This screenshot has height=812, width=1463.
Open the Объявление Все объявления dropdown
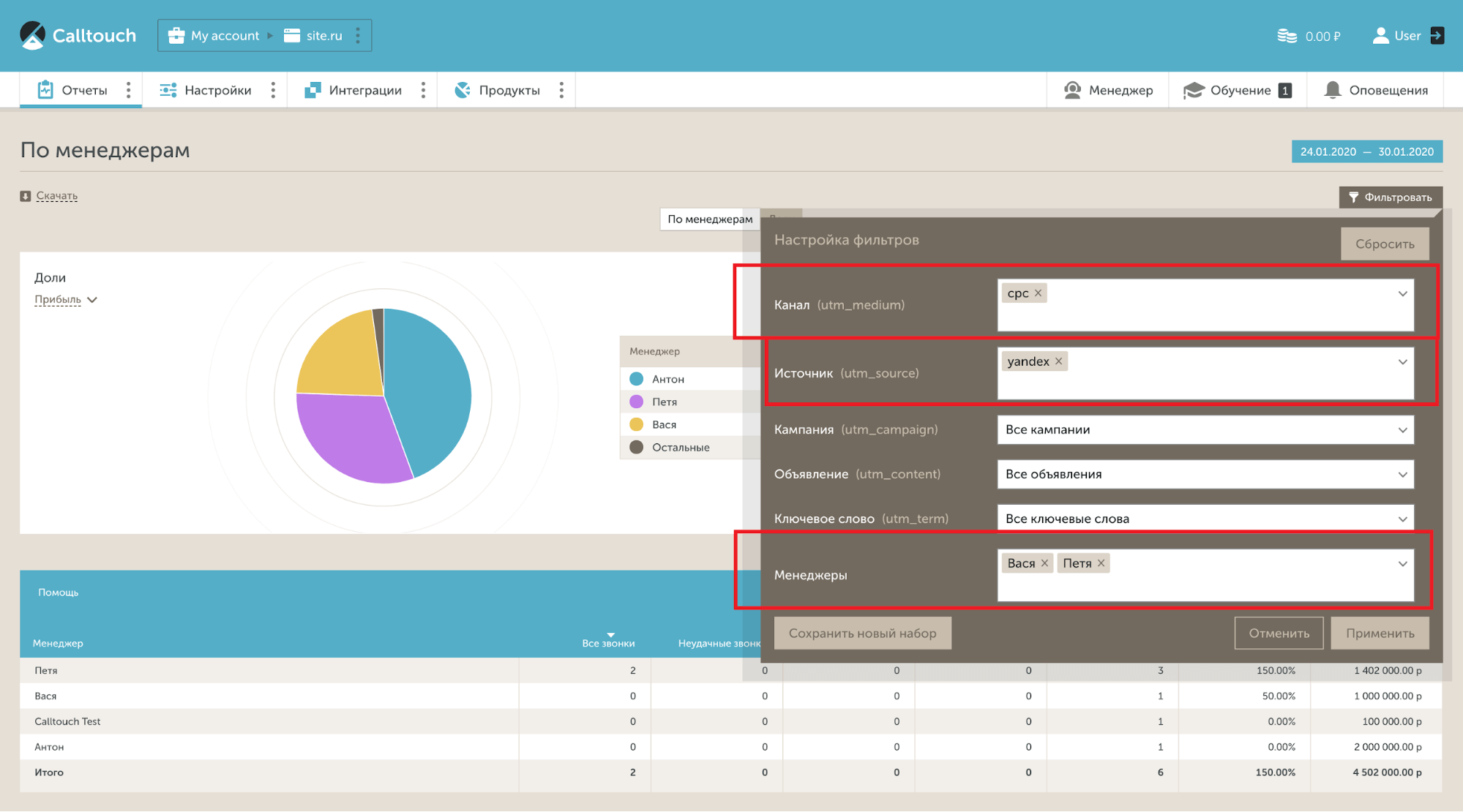click(1205, 474)
